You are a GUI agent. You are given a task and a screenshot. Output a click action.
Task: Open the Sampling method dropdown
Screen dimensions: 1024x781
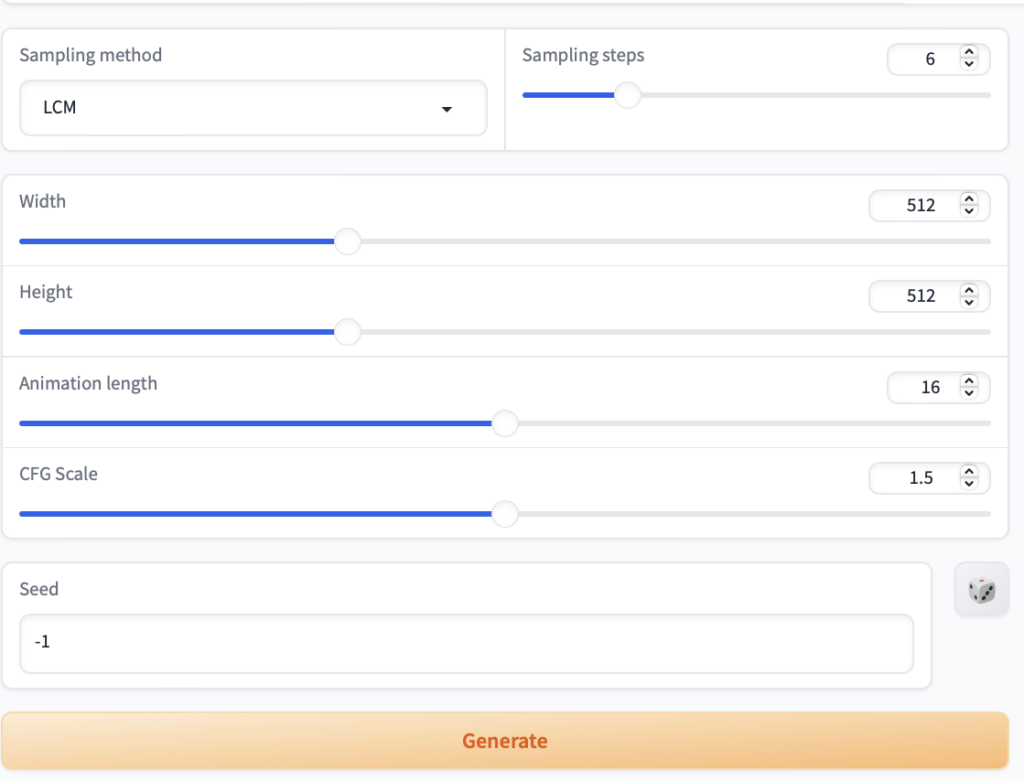(x=253, y=108)
